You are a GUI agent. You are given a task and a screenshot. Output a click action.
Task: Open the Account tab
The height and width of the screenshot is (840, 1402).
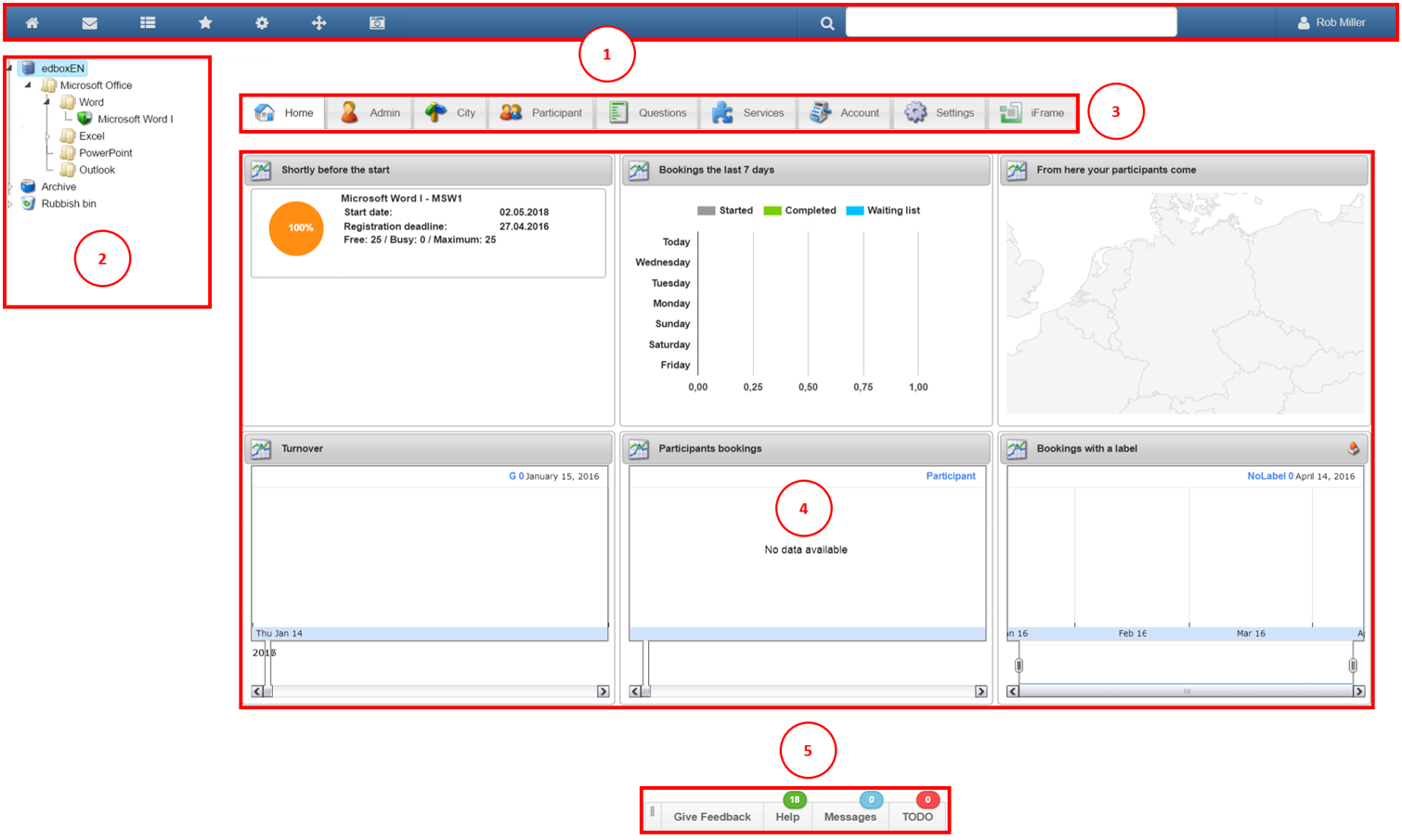[x=845, y=112]
